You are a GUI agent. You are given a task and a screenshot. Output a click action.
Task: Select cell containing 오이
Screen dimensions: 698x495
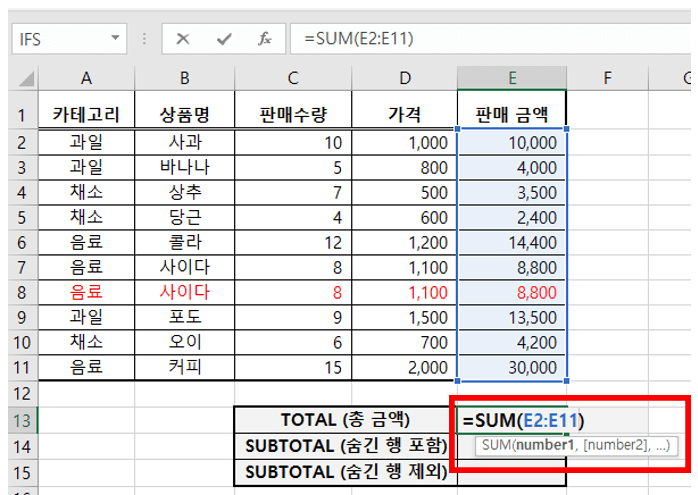point(184,342)
